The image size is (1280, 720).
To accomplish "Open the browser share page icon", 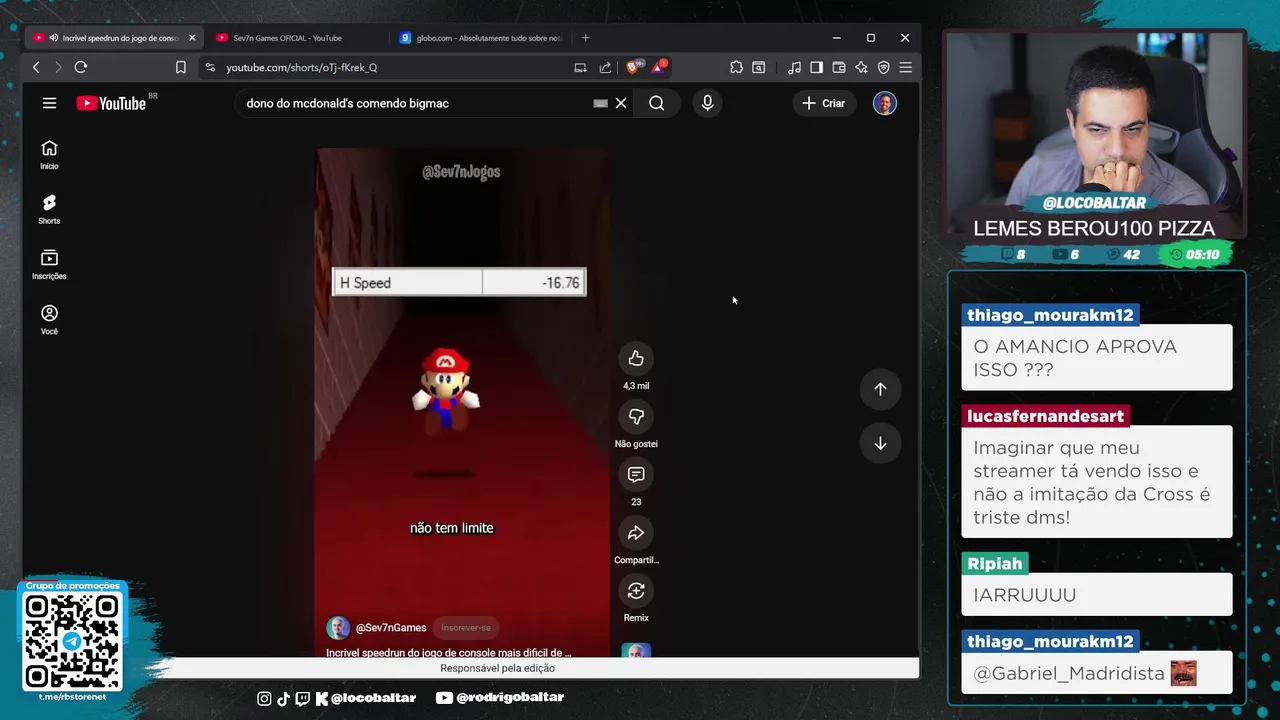I will click(x=605, y=67).
